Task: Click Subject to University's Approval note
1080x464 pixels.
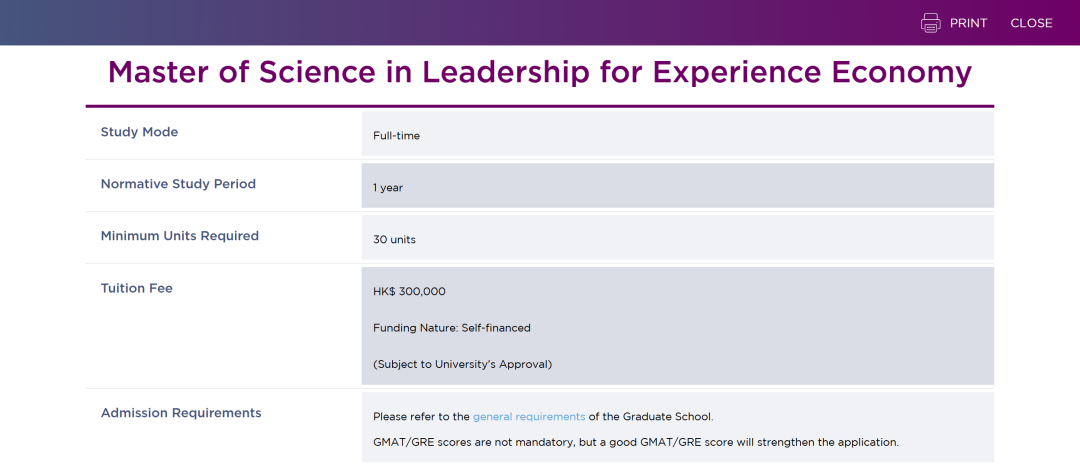Action: pos(463,365)
